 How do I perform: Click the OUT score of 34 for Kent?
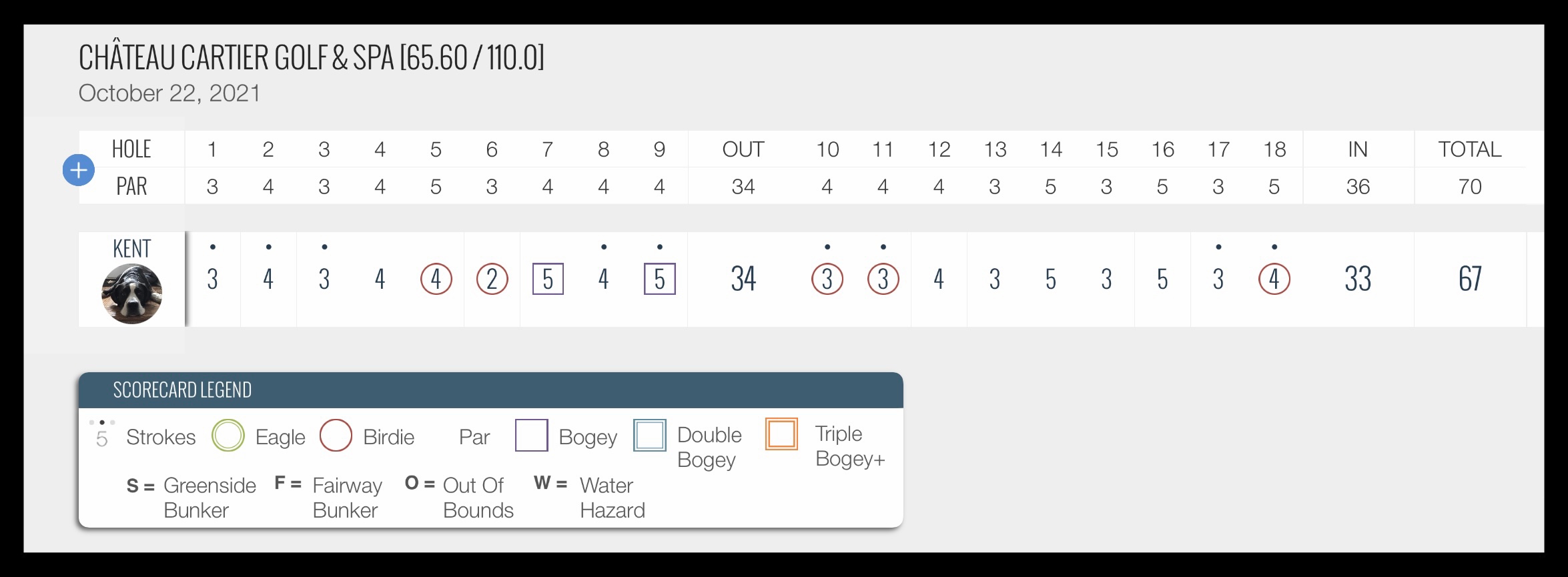coord(743,279)
